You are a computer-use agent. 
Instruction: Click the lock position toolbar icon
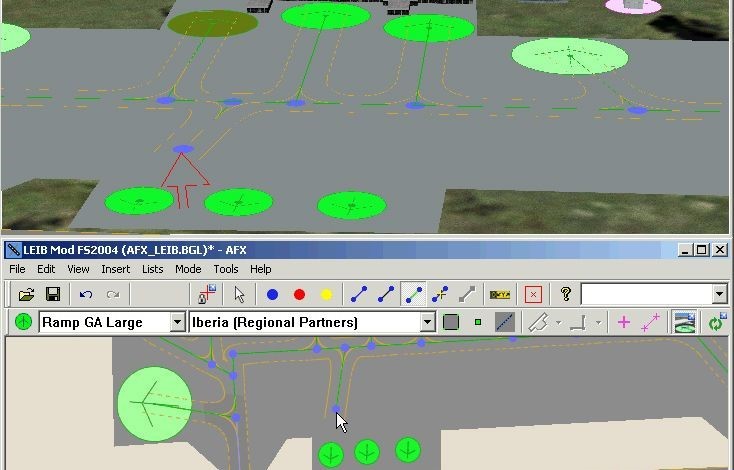208,295
